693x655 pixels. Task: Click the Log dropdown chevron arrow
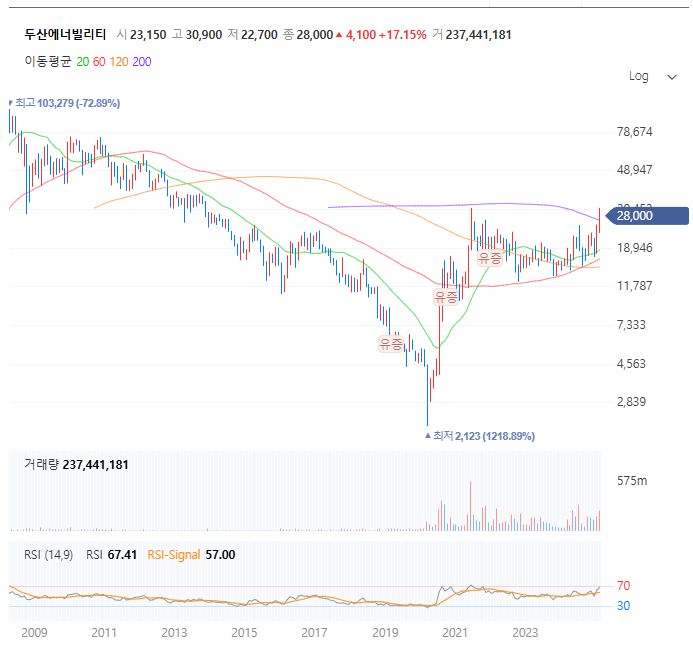tap(672, 77)
